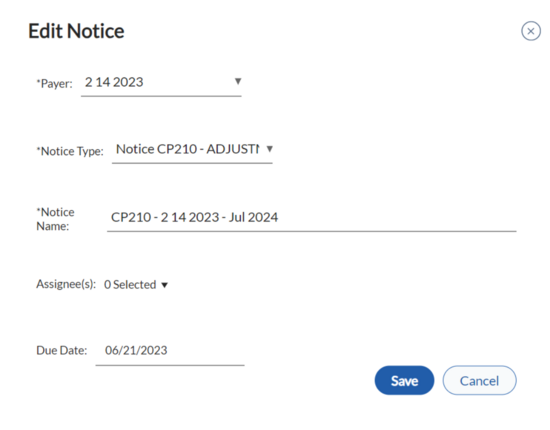Click the Payer field label
Viewport: 550px width, 430px height.
tap(54, 83)
